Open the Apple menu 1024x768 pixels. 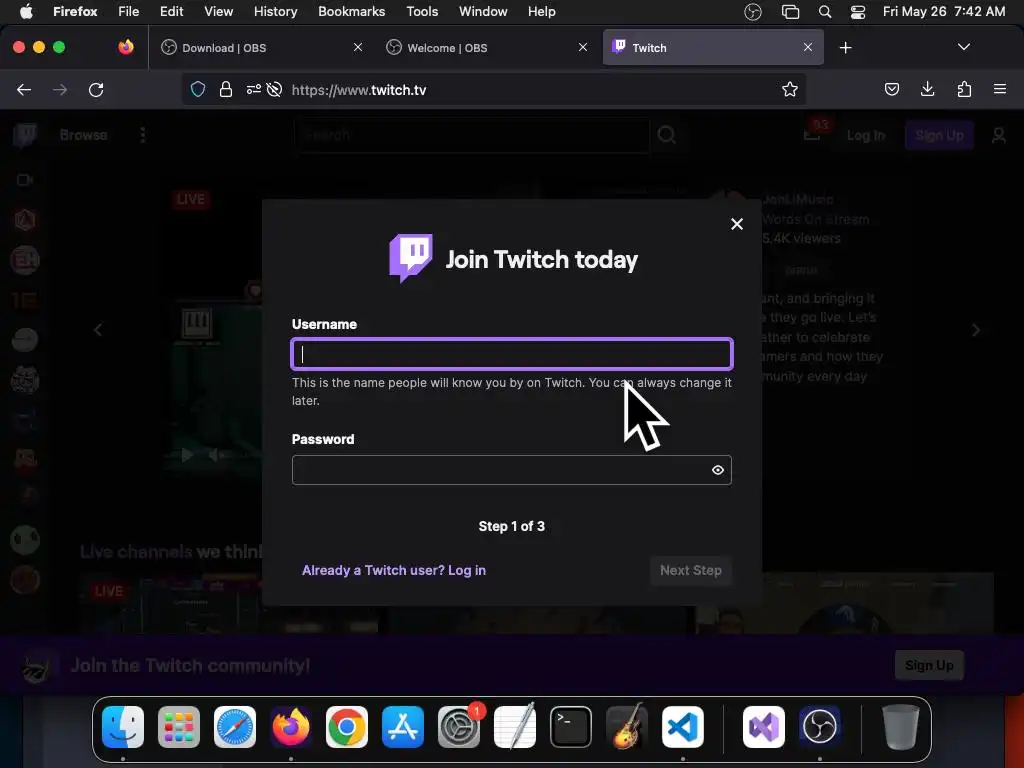[x=26, y=11]
